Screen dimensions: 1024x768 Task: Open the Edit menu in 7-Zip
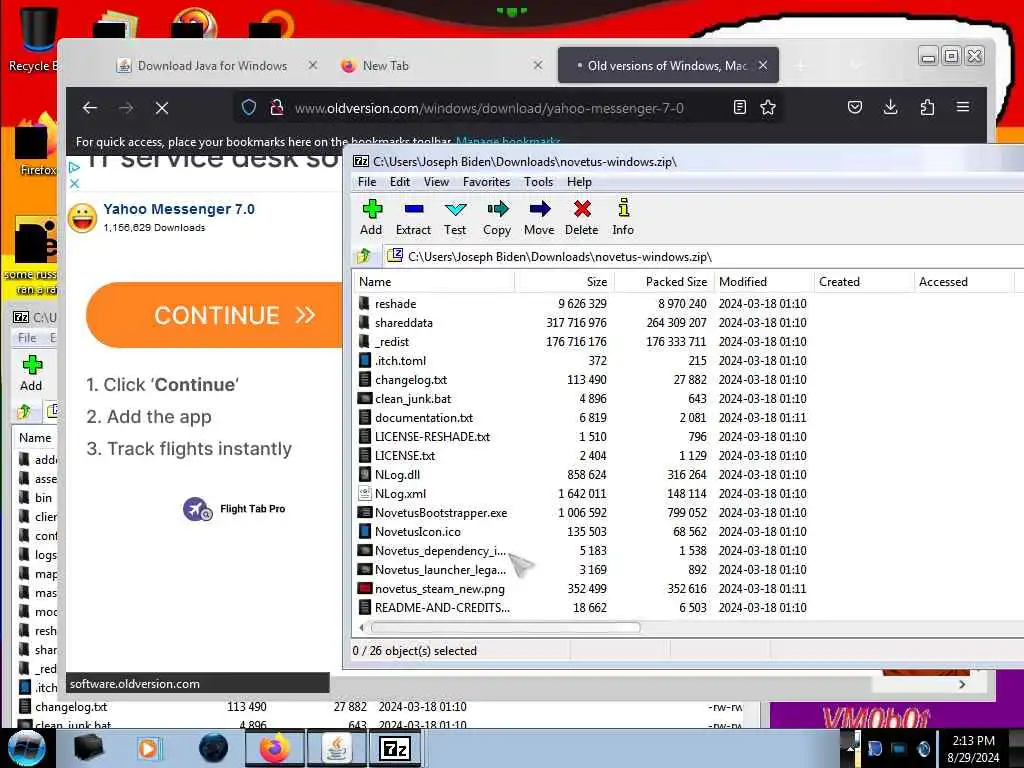tap(400, 182)
